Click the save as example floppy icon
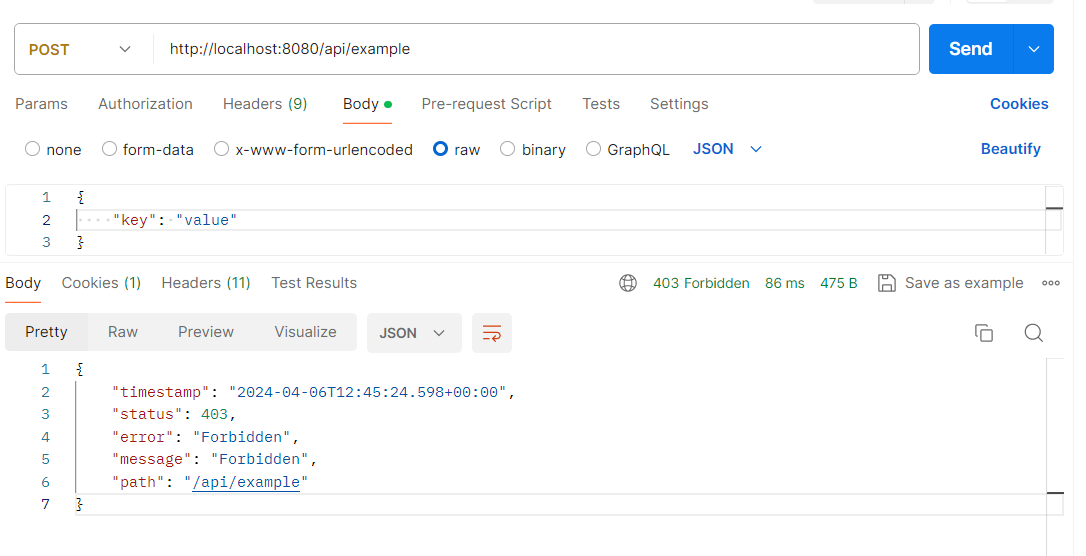Image resolution: width=1086 pixels, height=556 pixels. point(886,283)
